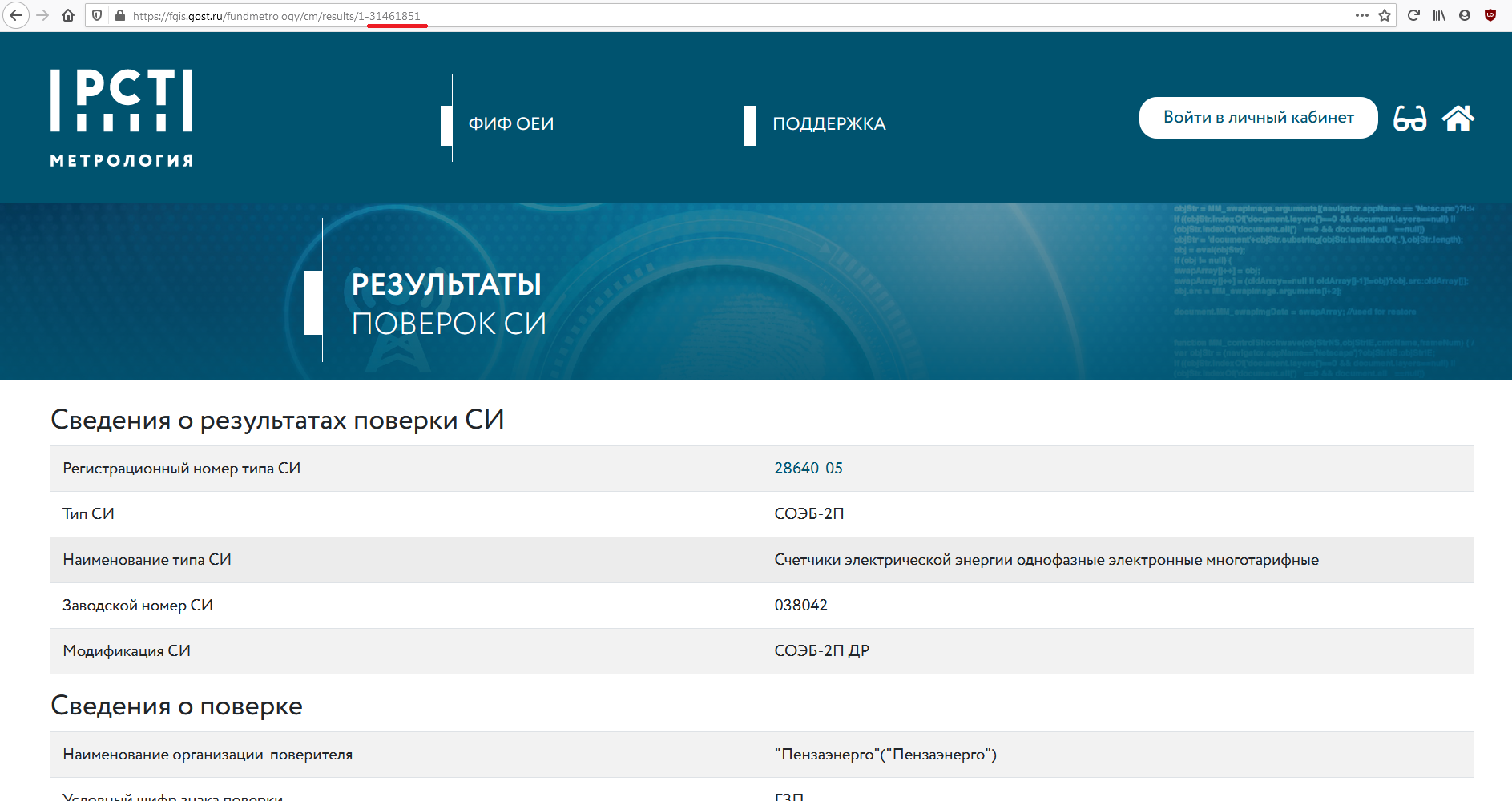Show site security padlock information
Screen dimensions: 1512x801
[120, 15]
